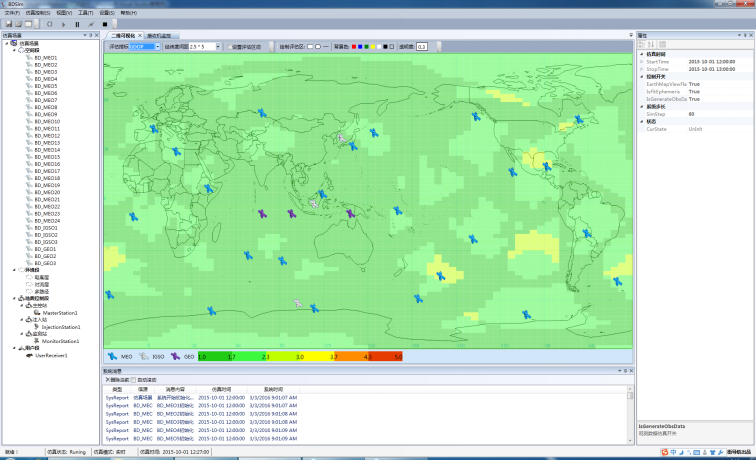Pick the red background color swatch
The width and height of the screenshot is (756, 460).
point(353,47)
